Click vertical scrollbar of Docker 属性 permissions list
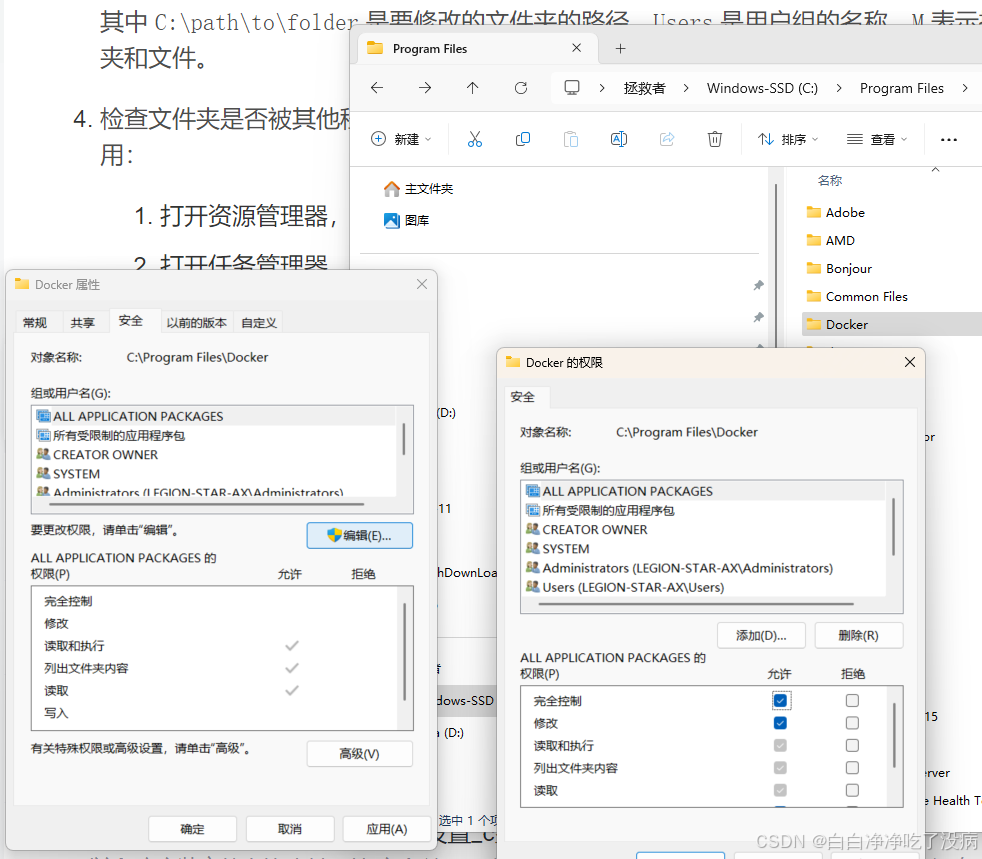The image size is (982, 859). (405, 651)
